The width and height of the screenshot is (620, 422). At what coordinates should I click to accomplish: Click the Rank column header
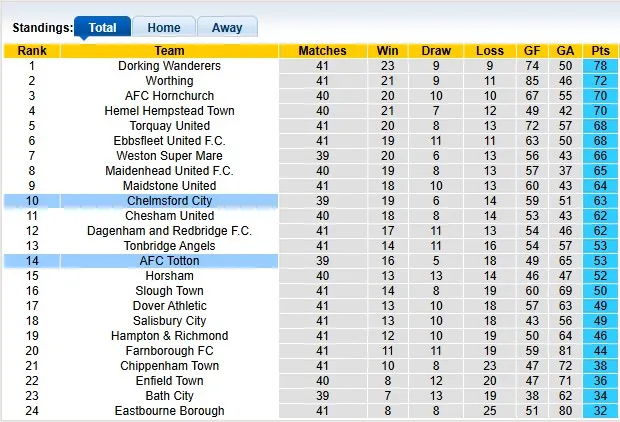point(32,51)
